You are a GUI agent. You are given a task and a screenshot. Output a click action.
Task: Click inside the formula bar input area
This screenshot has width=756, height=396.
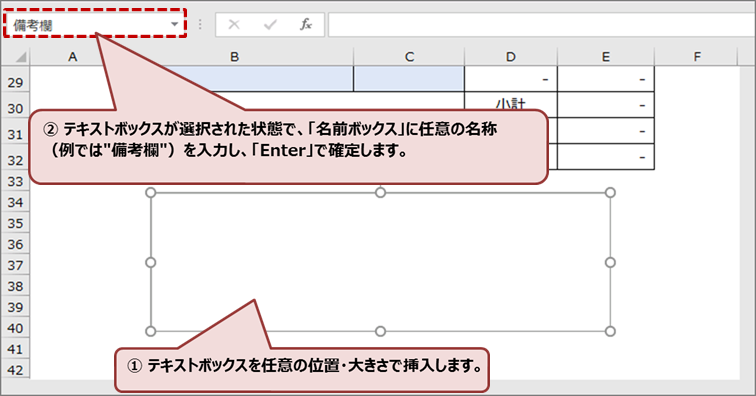(x=541, y=25)
